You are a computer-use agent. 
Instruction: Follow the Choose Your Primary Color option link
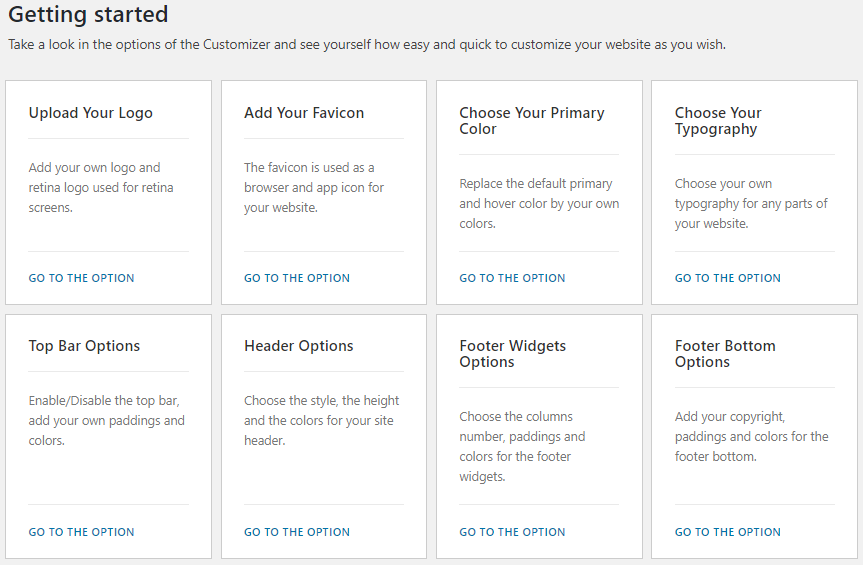(x=512, y=278)
